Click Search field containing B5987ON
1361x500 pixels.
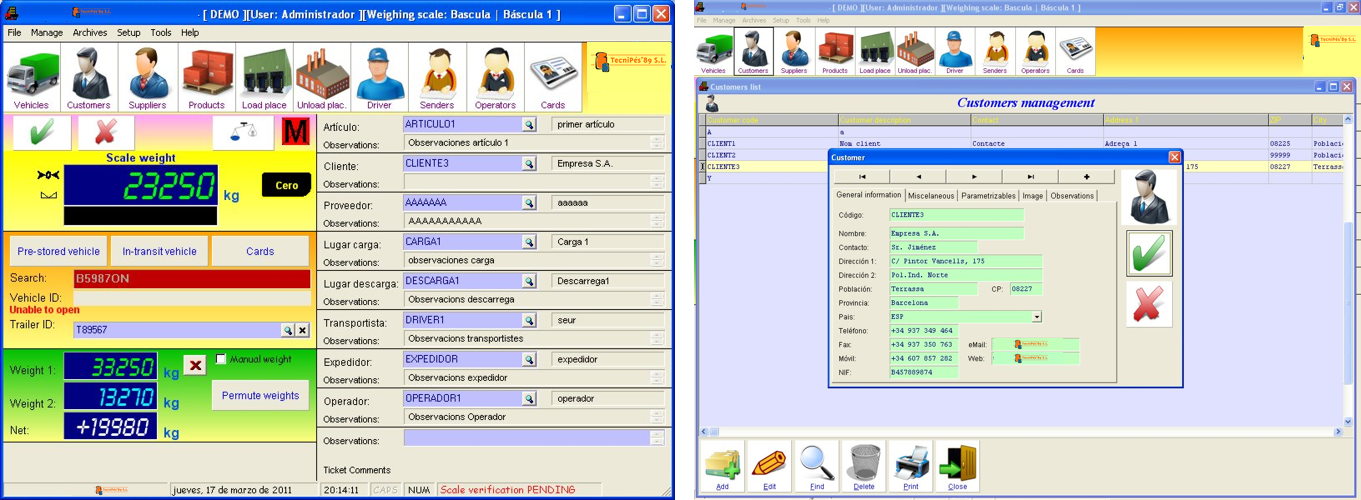(x=191, y=279)
